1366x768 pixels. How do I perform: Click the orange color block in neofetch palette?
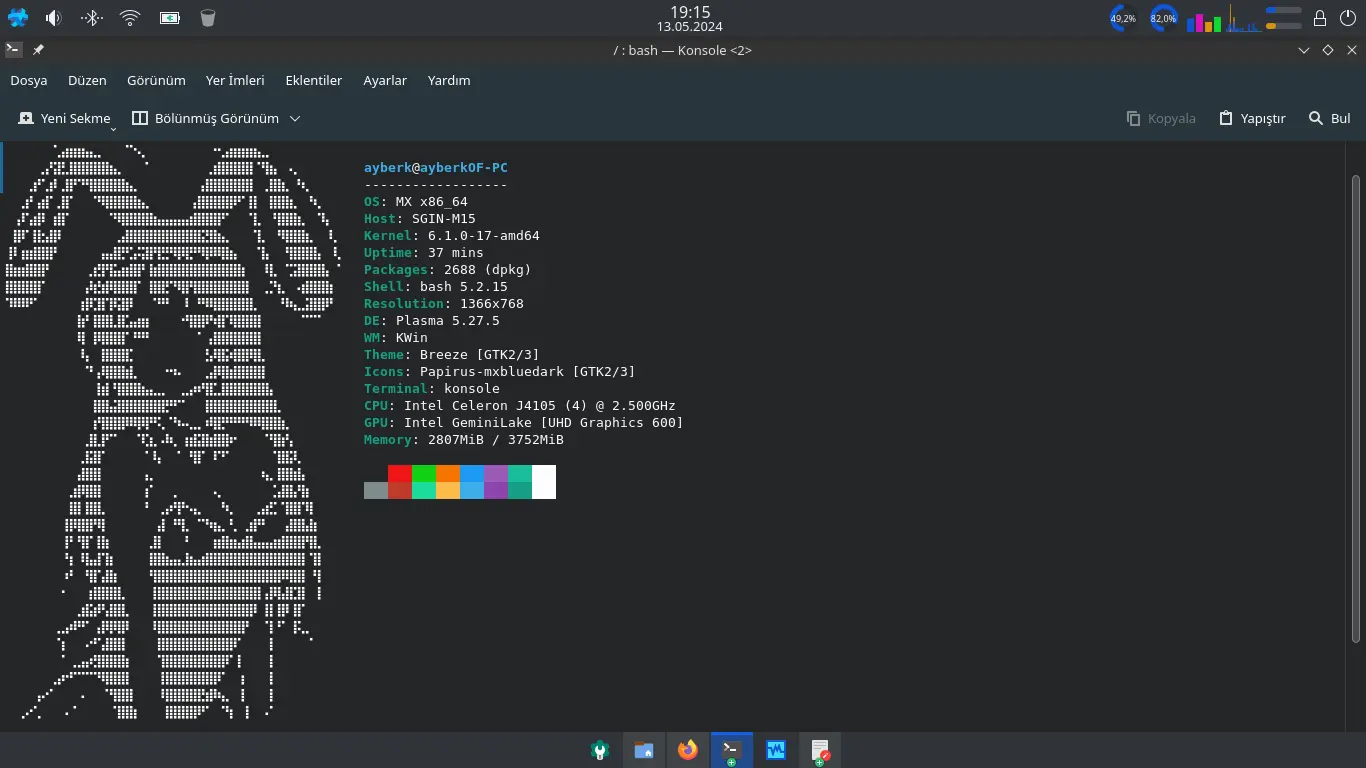pyautogui.click(x=448, y=474)
